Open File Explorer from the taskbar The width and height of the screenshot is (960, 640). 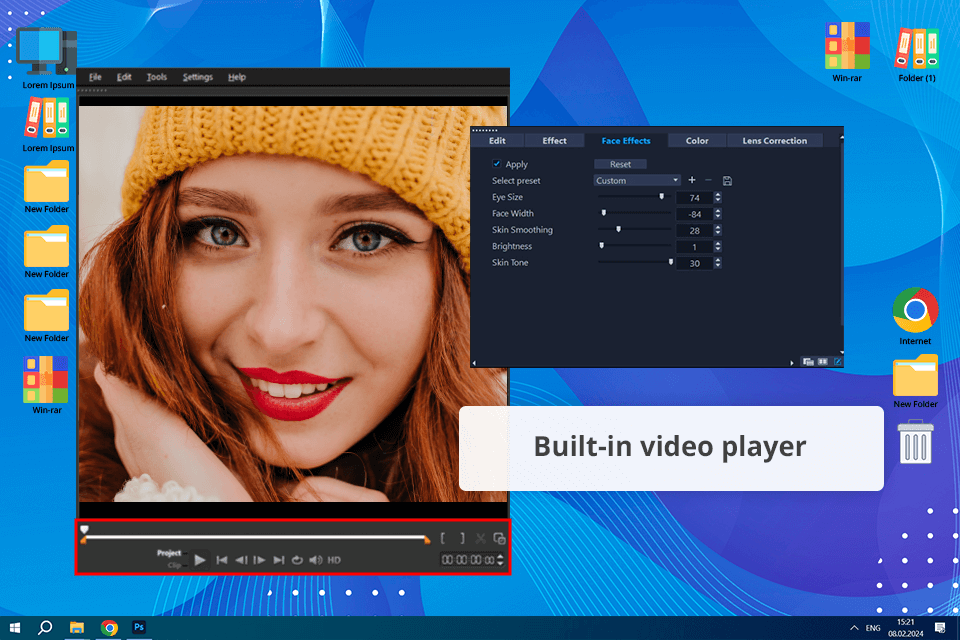pyautogui.click(x=77, y=627)
